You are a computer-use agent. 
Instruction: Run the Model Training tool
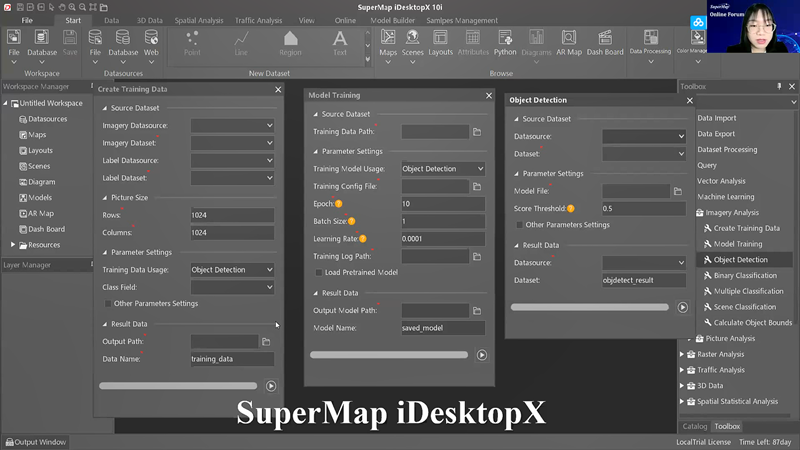tap(482, 355)
